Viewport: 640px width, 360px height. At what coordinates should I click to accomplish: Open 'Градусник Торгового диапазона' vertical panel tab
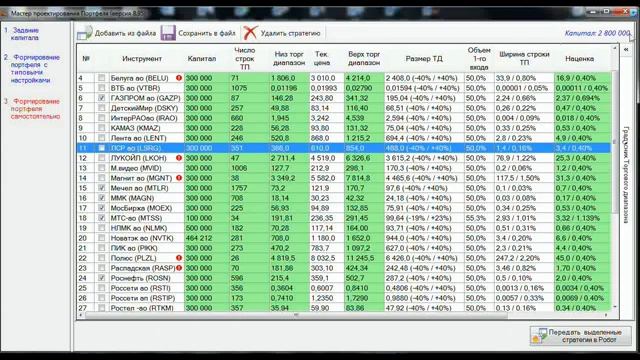626,175
